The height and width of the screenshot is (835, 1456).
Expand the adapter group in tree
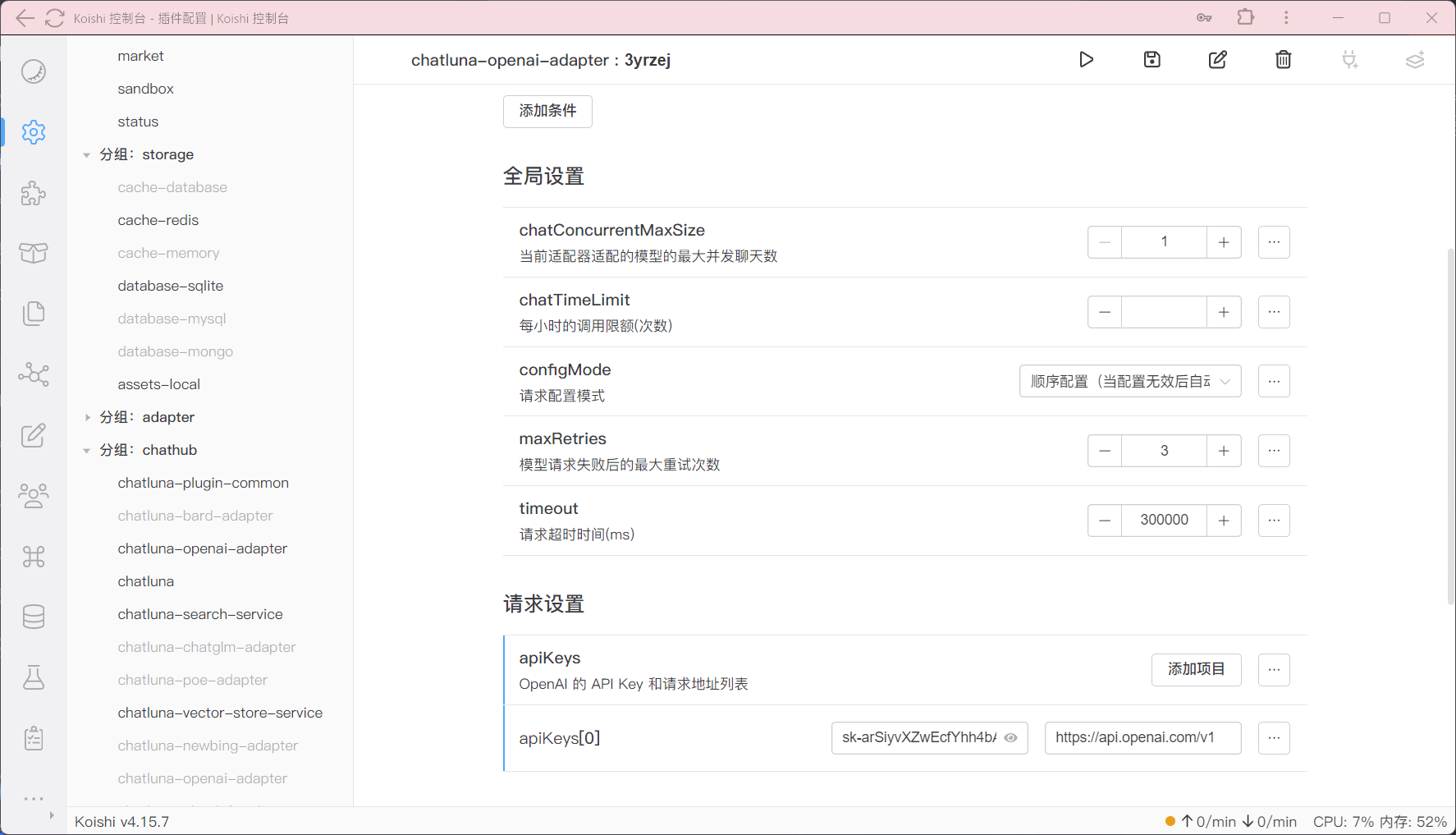pos(88,417)
